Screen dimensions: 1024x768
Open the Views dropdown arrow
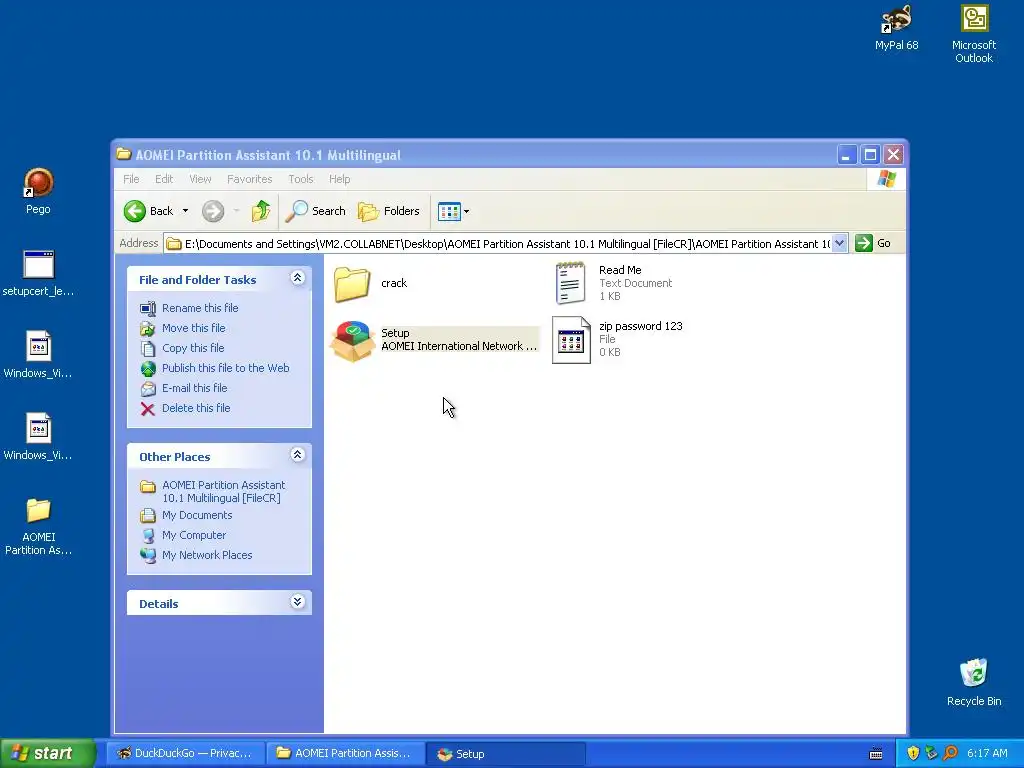[466, 212]
